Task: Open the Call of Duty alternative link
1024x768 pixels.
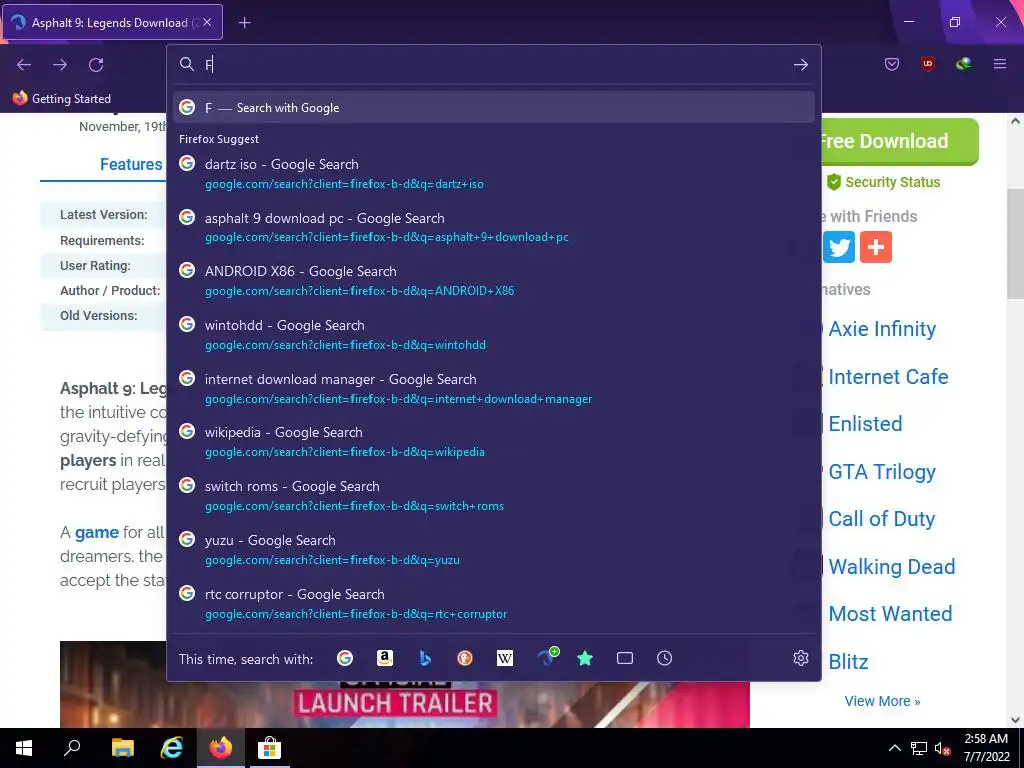Action: 882,519
